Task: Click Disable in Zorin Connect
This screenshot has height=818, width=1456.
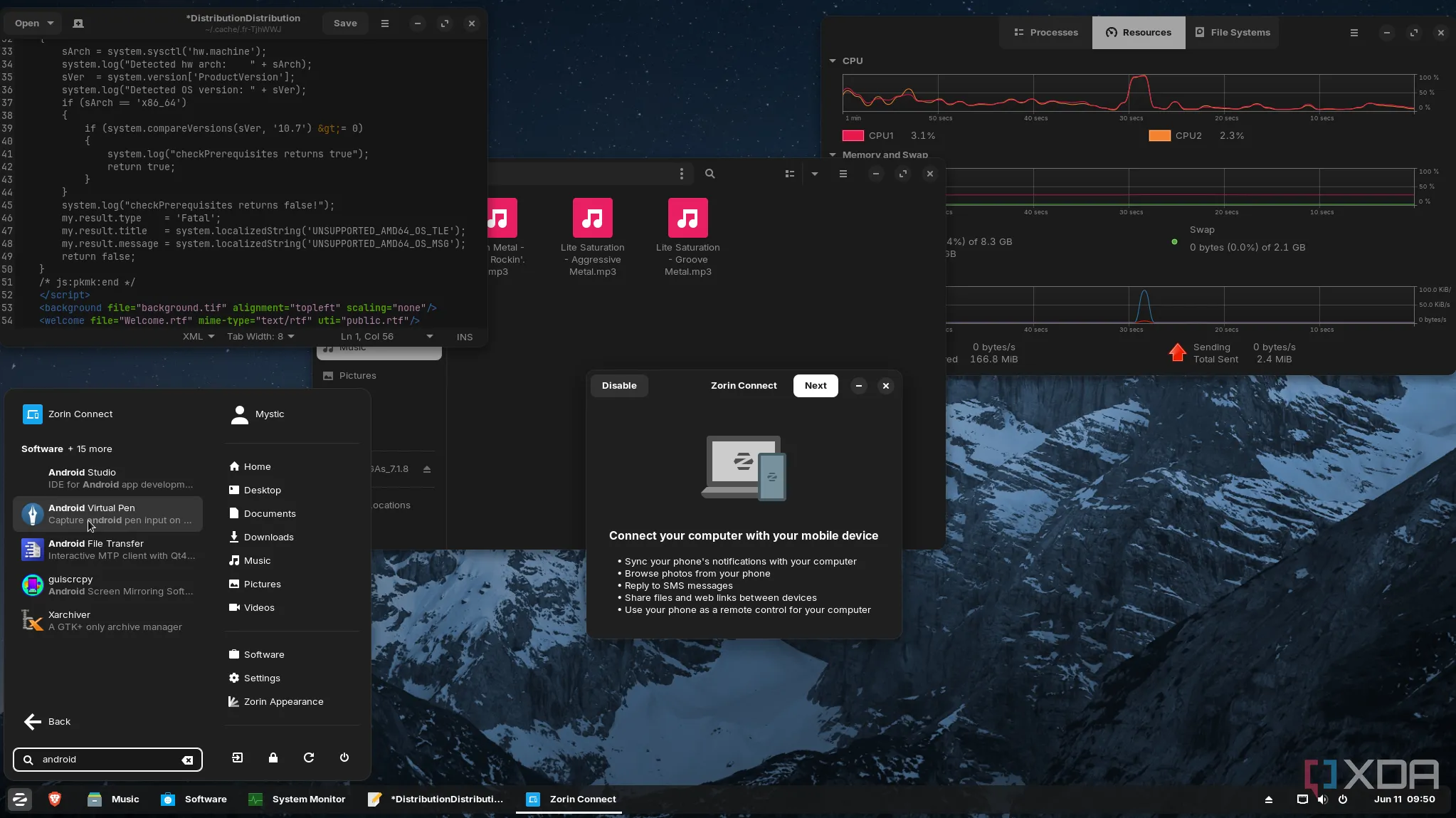Action: point(619,386)
